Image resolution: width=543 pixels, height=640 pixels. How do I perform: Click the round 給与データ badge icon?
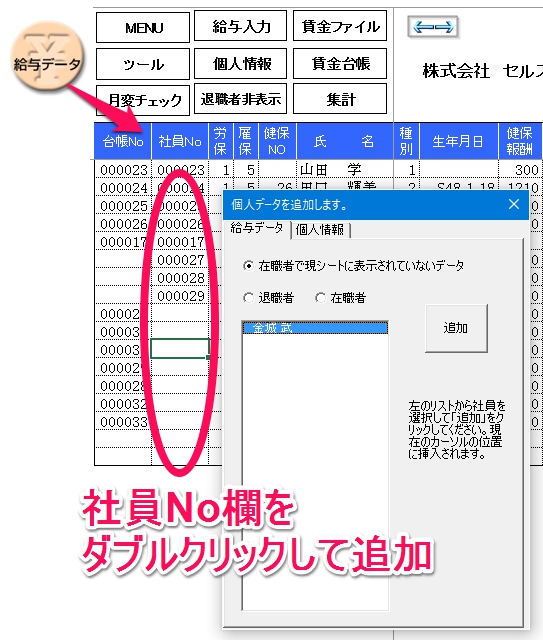click(47, 58)
